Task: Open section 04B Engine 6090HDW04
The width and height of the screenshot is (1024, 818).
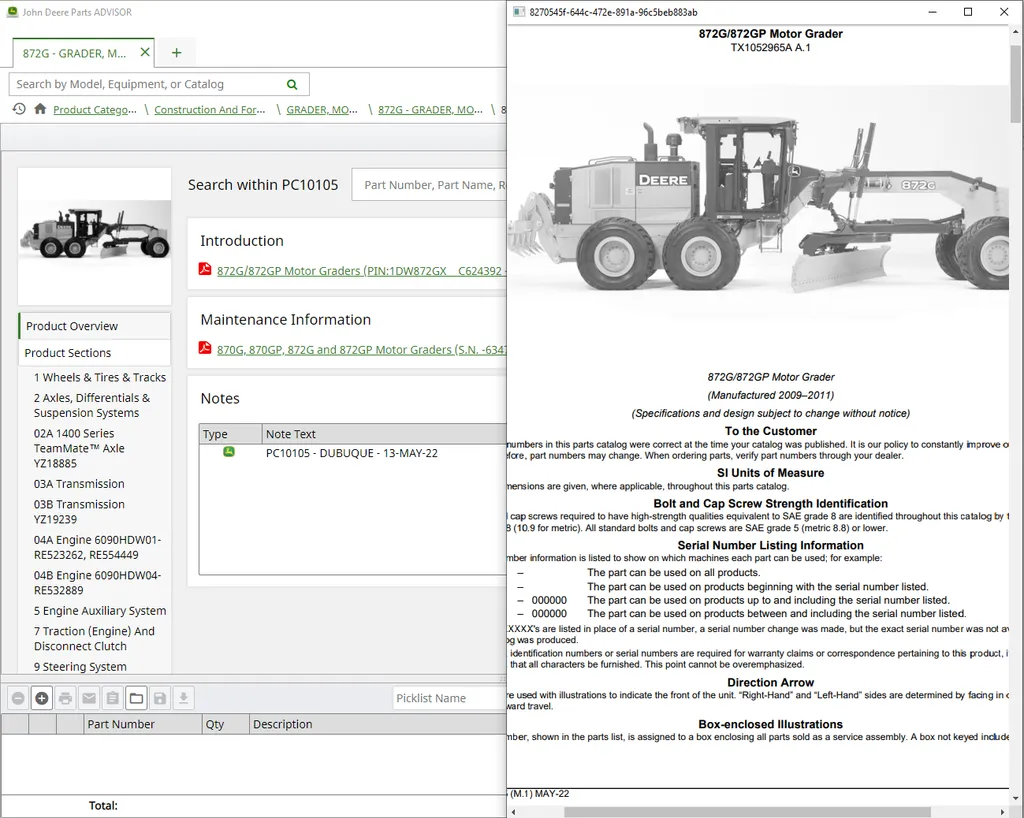Action: coord(97,582)
